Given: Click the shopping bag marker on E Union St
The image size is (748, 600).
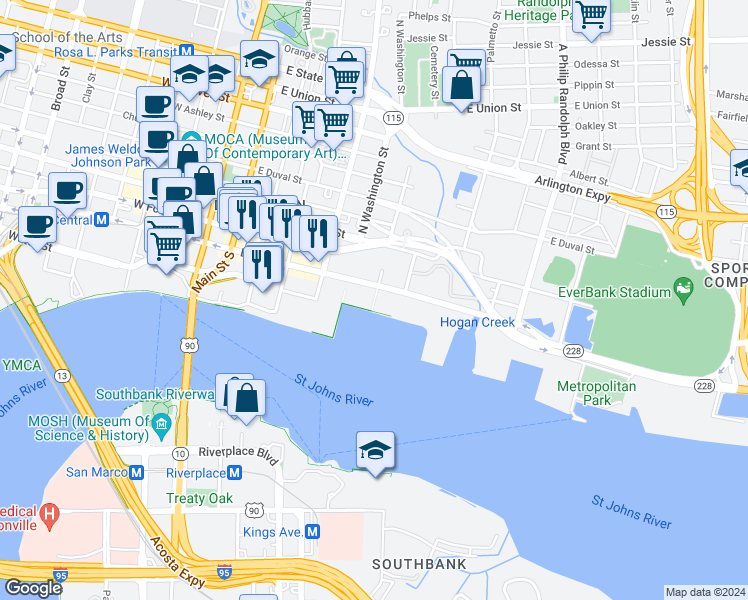Looking at the screenshot, I should click(461, 86).
